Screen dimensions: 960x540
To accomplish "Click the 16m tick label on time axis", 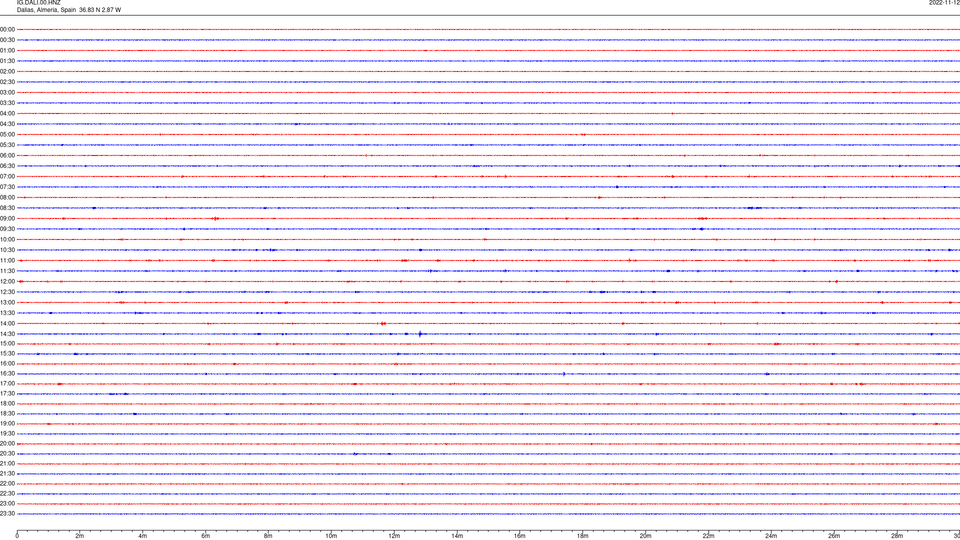I will [x=520, y=536].
